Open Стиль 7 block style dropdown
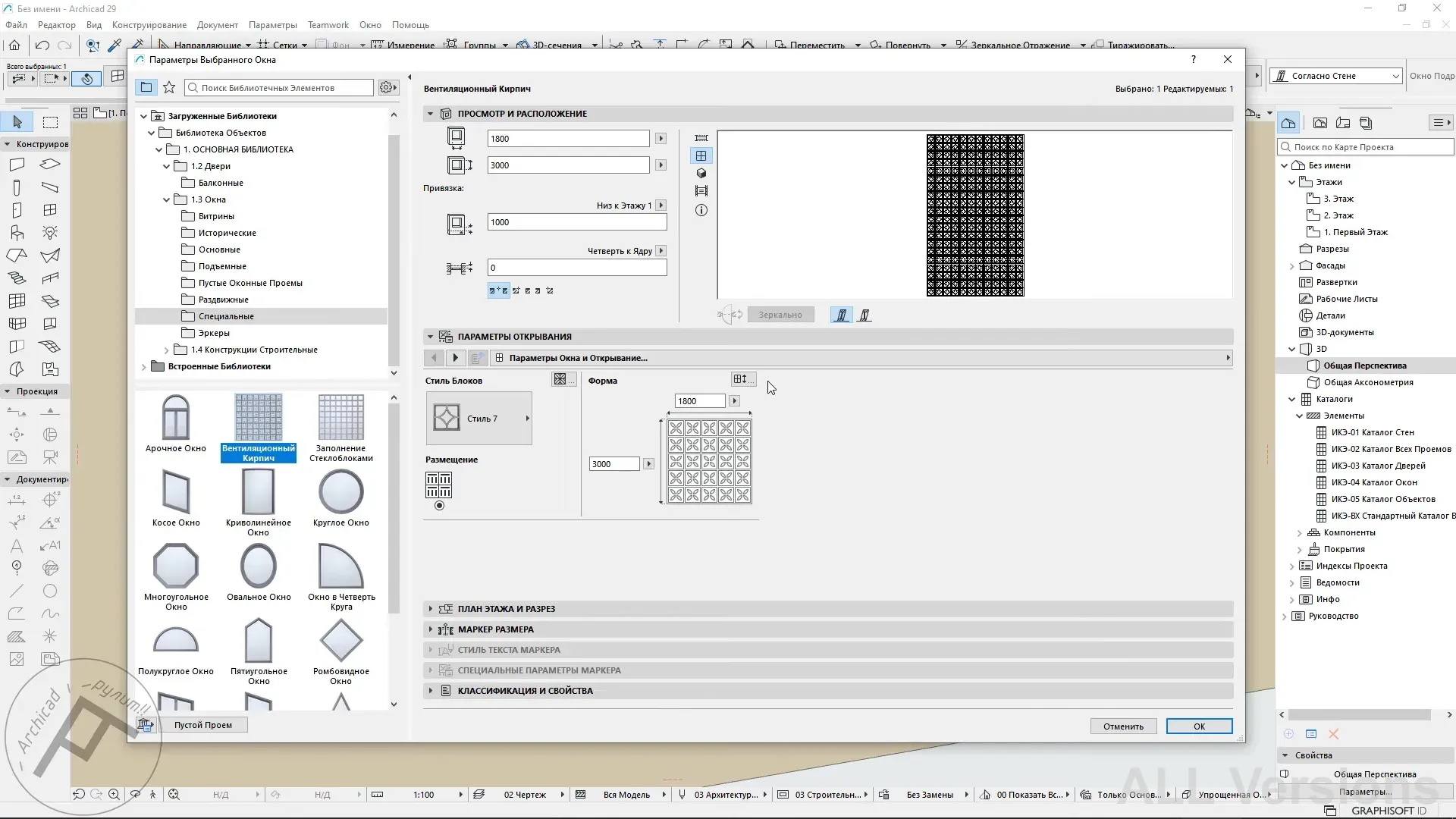Viewport: 1456px width, 819px height. pos(479,419)
